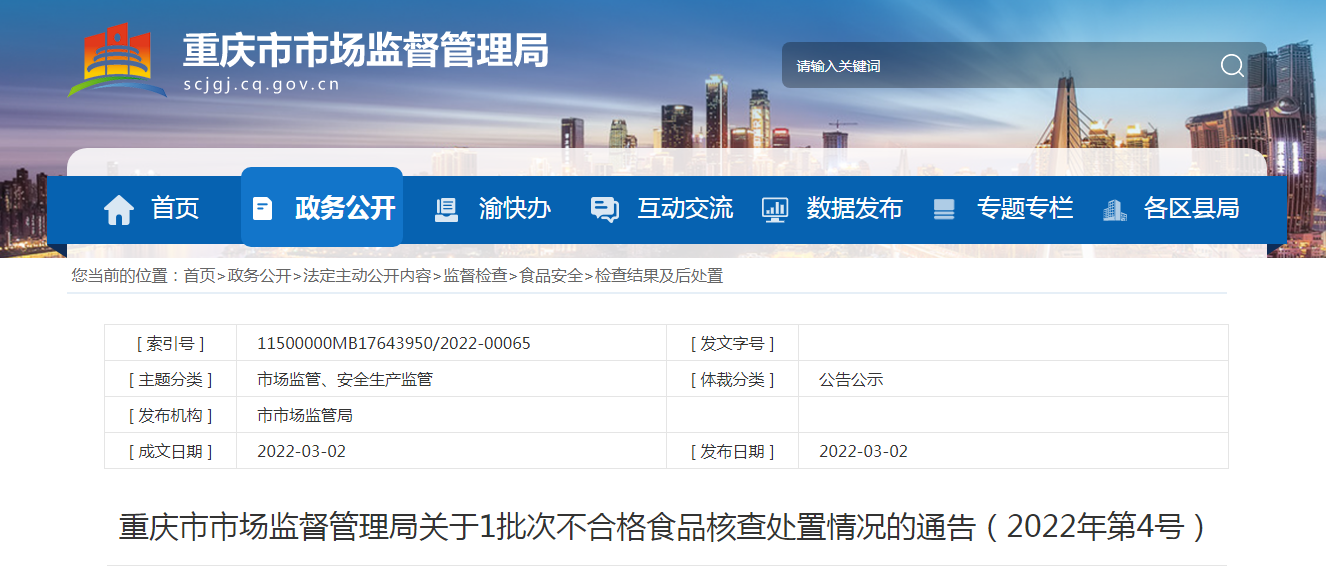
Task: Go to 政务公开 in the breadcrumb
Action: (x=259, y=276)
